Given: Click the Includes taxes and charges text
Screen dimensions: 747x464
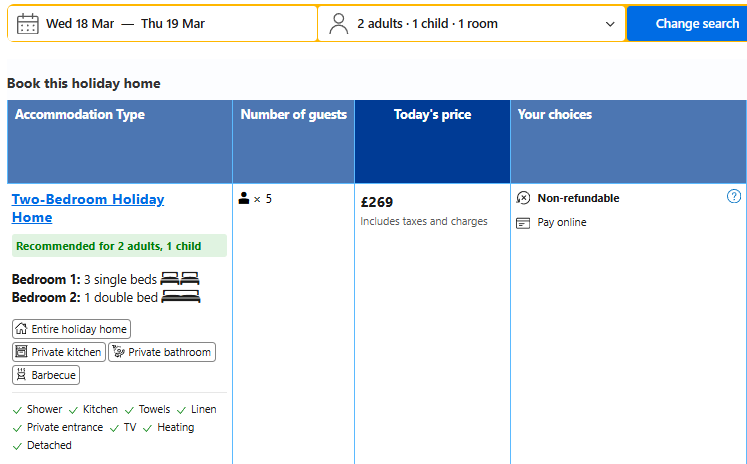Looking at the screenshot, I should tap(424, 222).
